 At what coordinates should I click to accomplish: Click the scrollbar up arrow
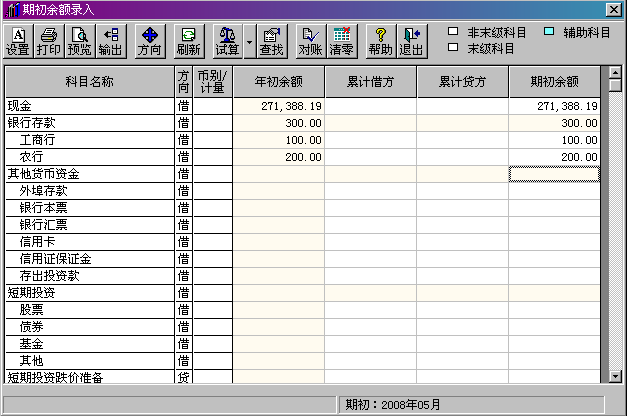coord(615,72)
